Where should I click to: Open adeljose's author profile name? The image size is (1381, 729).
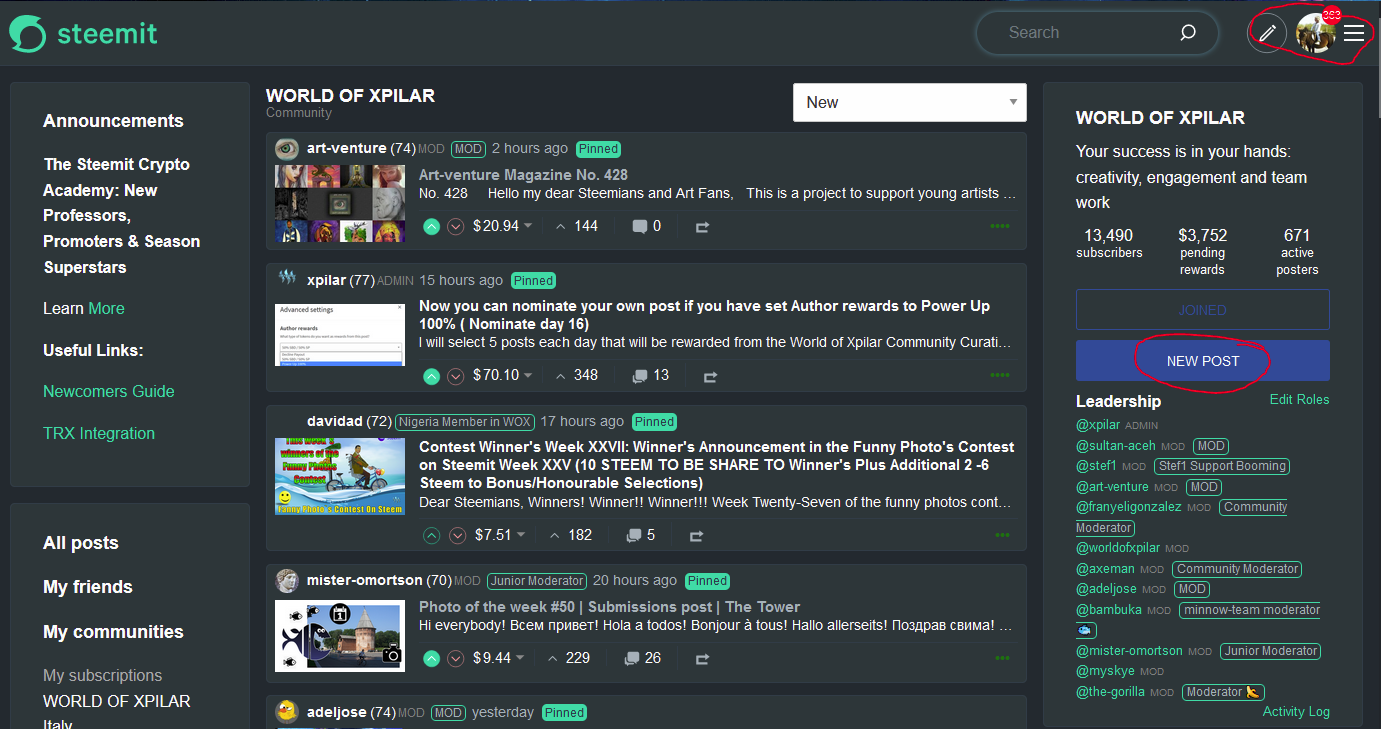tap(338, 712)
